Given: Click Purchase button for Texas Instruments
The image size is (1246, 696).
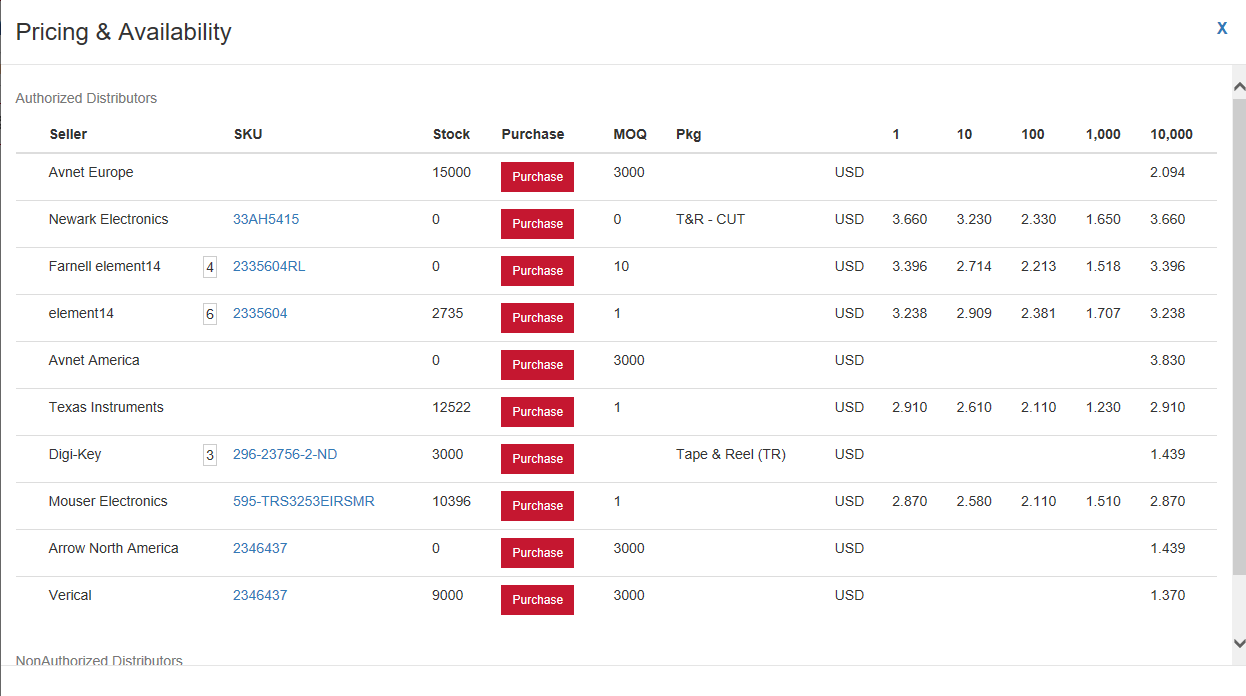Looking at the screenshot, I should tap(537, 412).
